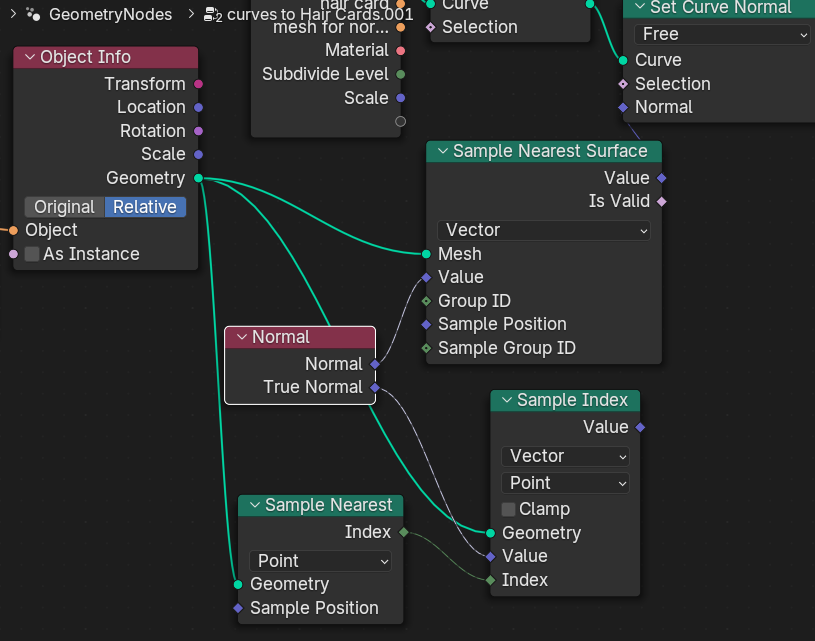Select the Relative transform space button
This screenshot has height=641, width=815.
pos(144,207)
